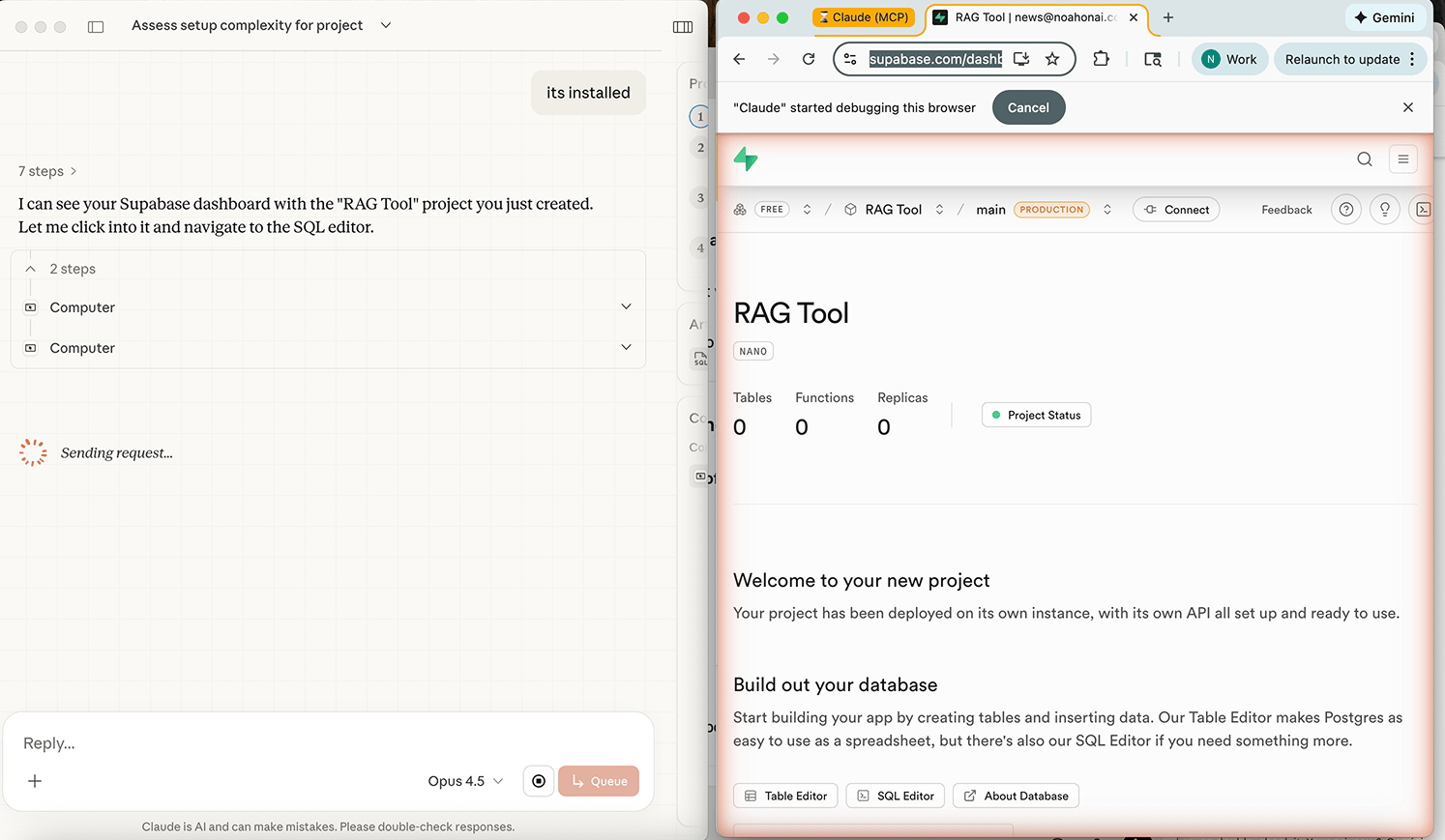Collapse the "2 steps" section
This screenshot has width=1445, height=840.
tap(30, 269)
